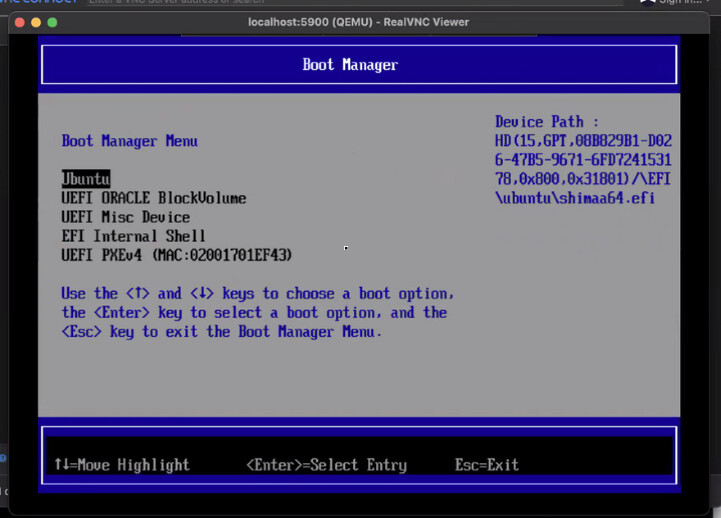Pick EFI Internal Shell boot option
Screen dimensions: 721x518
[x=133, y=236]
